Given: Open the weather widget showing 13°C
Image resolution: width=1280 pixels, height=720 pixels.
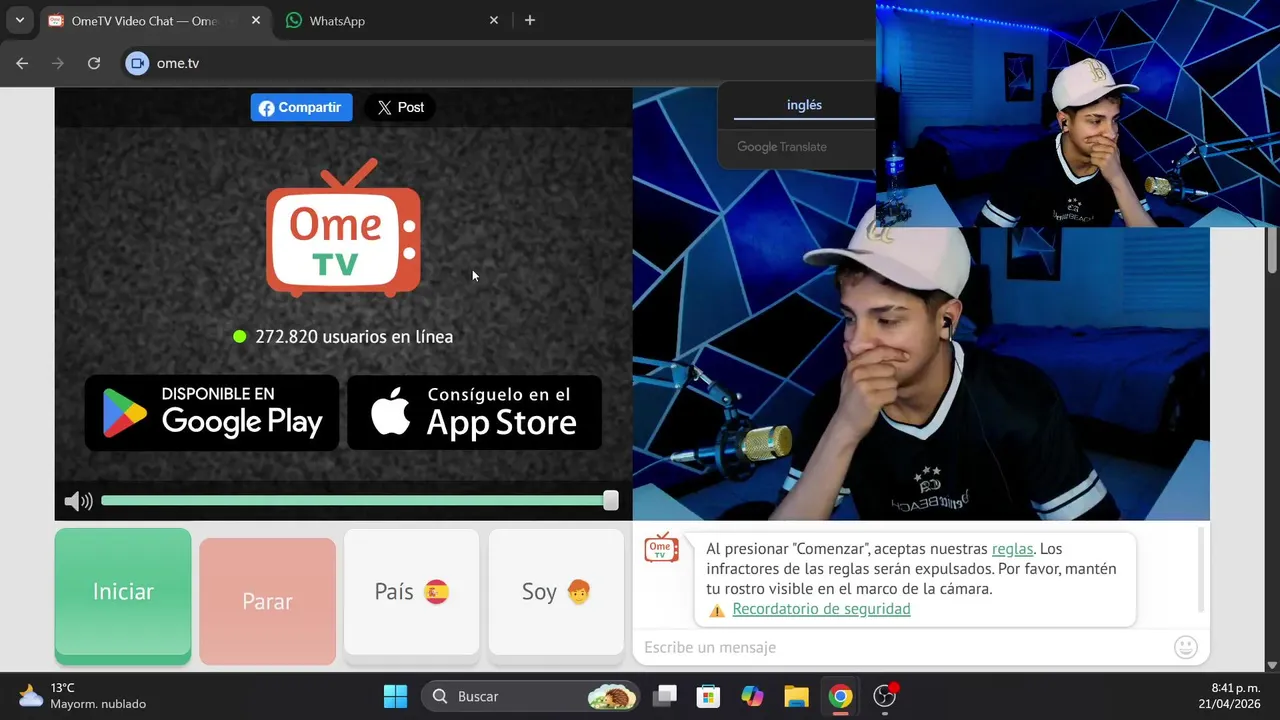Looking at the screenshot, I should pyautogui.click(x=82, y=696).
